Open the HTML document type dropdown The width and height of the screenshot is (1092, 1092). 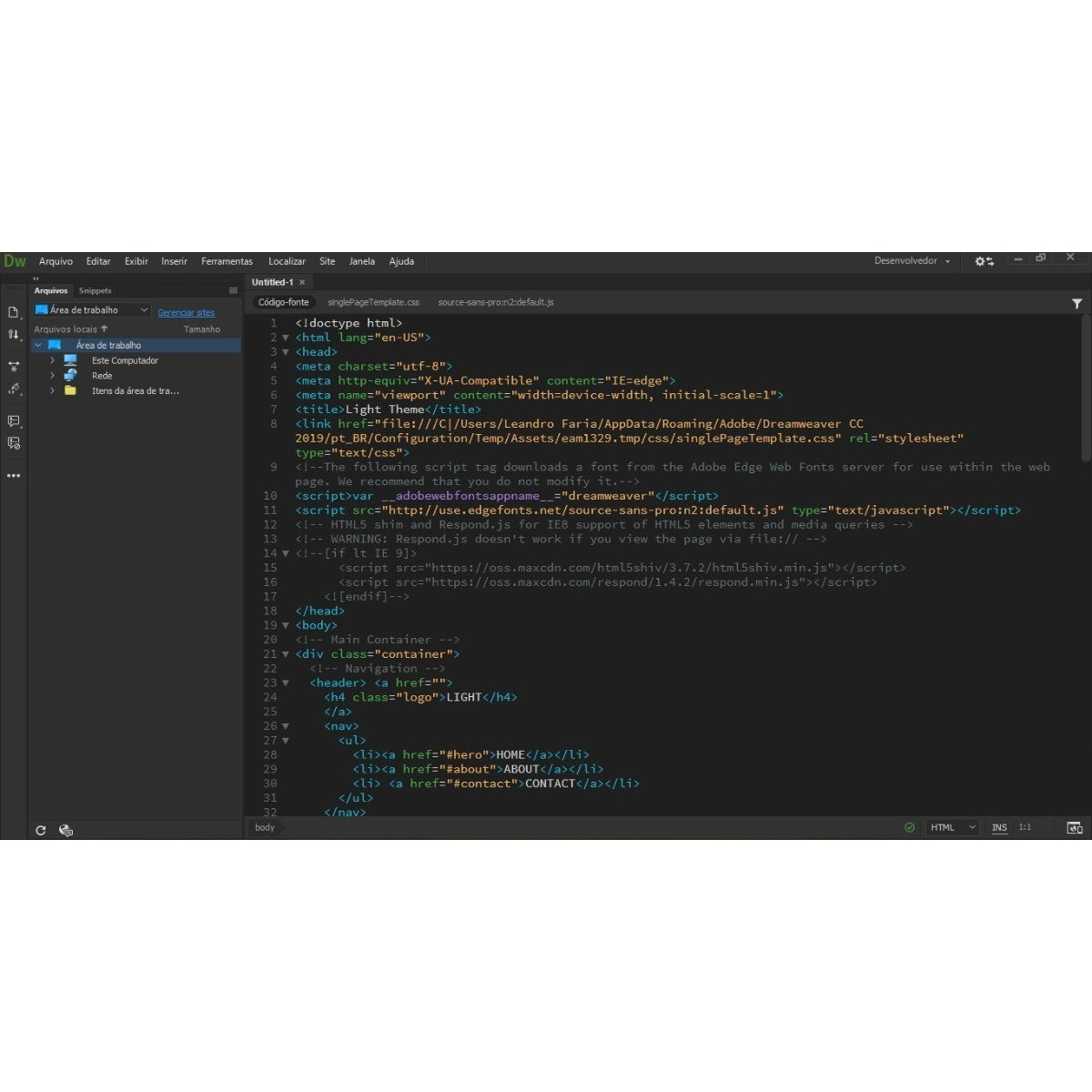coord(952,826)
